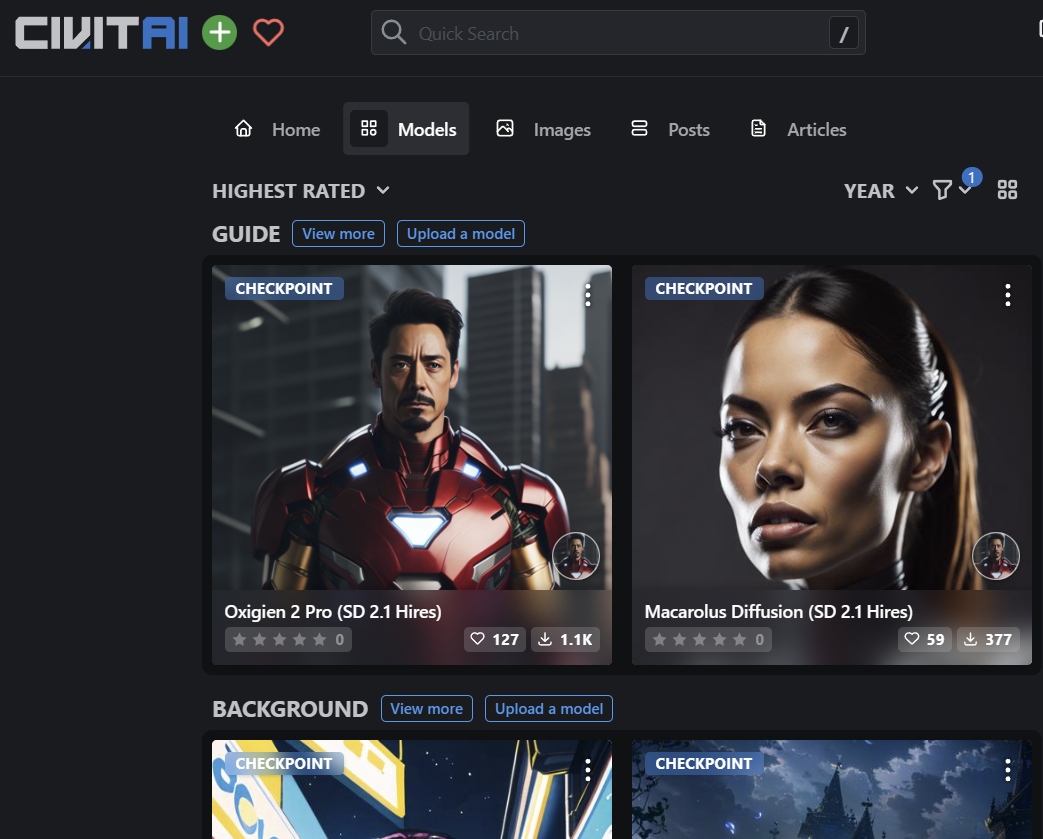Open the grid layout view icon
This screenshot has height=839, width=1043.
1007,190
